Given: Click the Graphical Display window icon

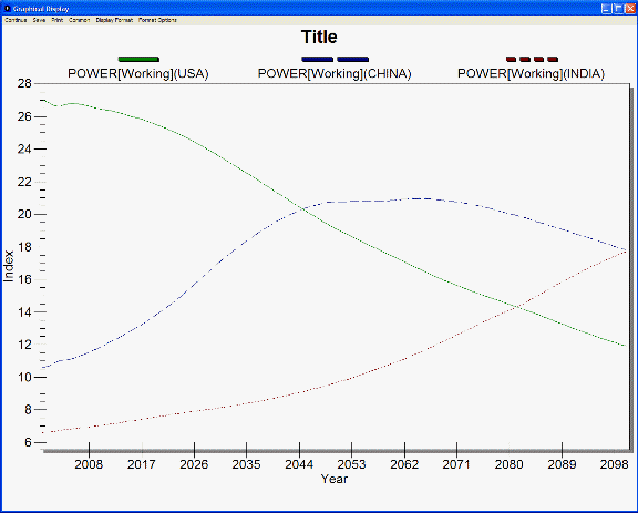Looking at the screenshot, I should click(x=7, y=7).
